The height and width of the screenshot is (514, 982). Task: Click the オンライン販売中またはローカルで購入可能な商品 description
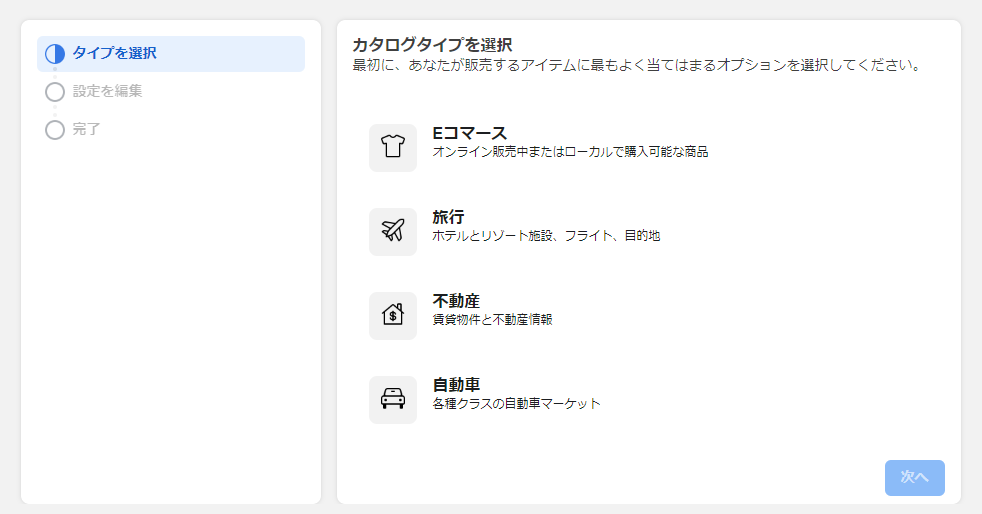tap(570, 152)
